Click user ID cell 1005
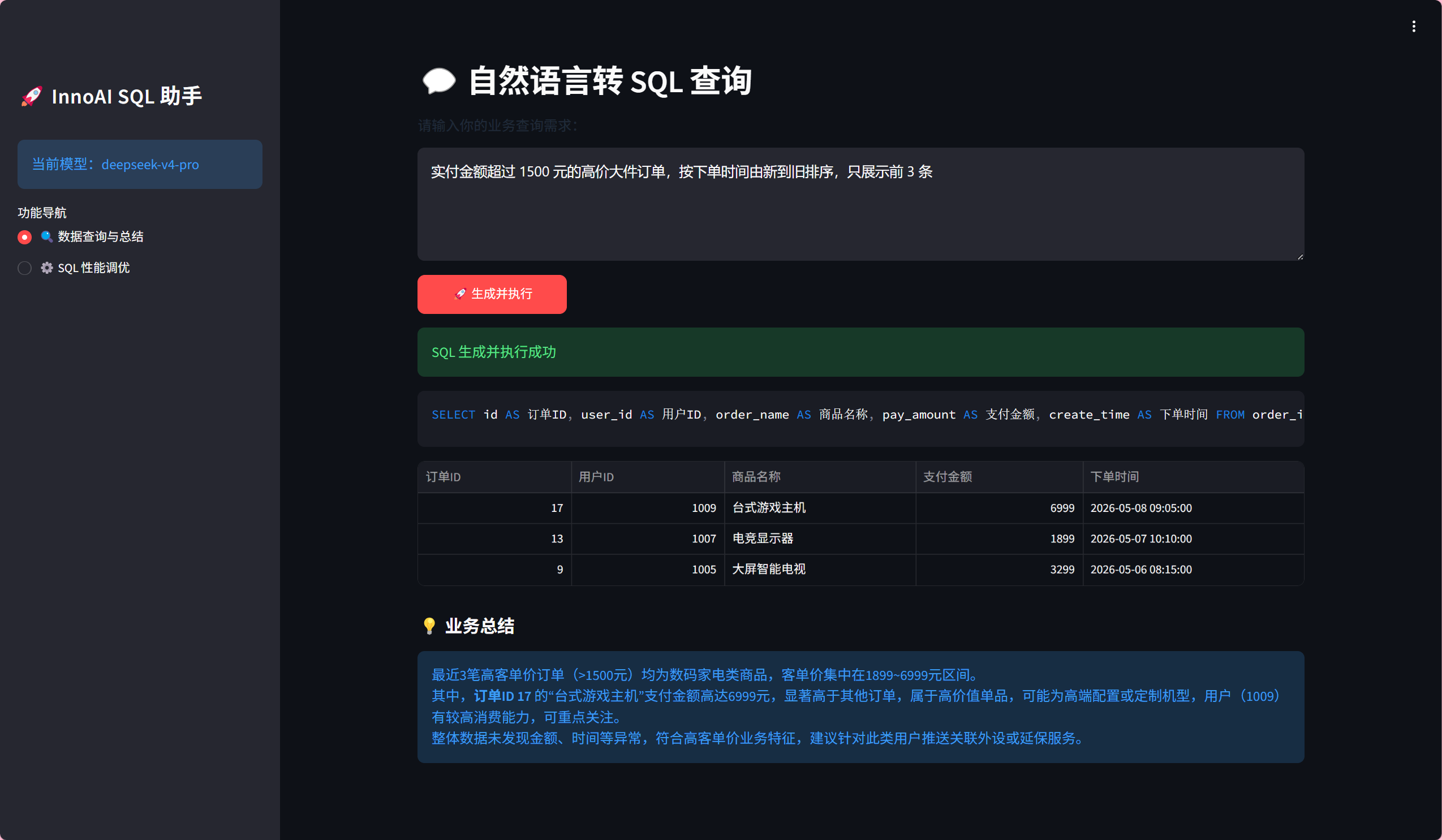This screenshot has width=1442, height=840. tap(648, 570)
